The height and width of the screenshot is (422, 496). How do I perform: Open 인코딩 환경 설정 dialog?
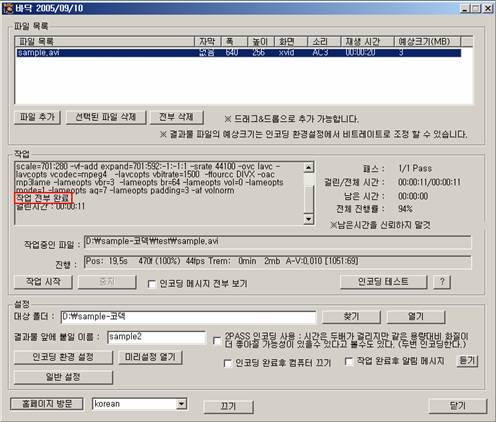[63, 357]
